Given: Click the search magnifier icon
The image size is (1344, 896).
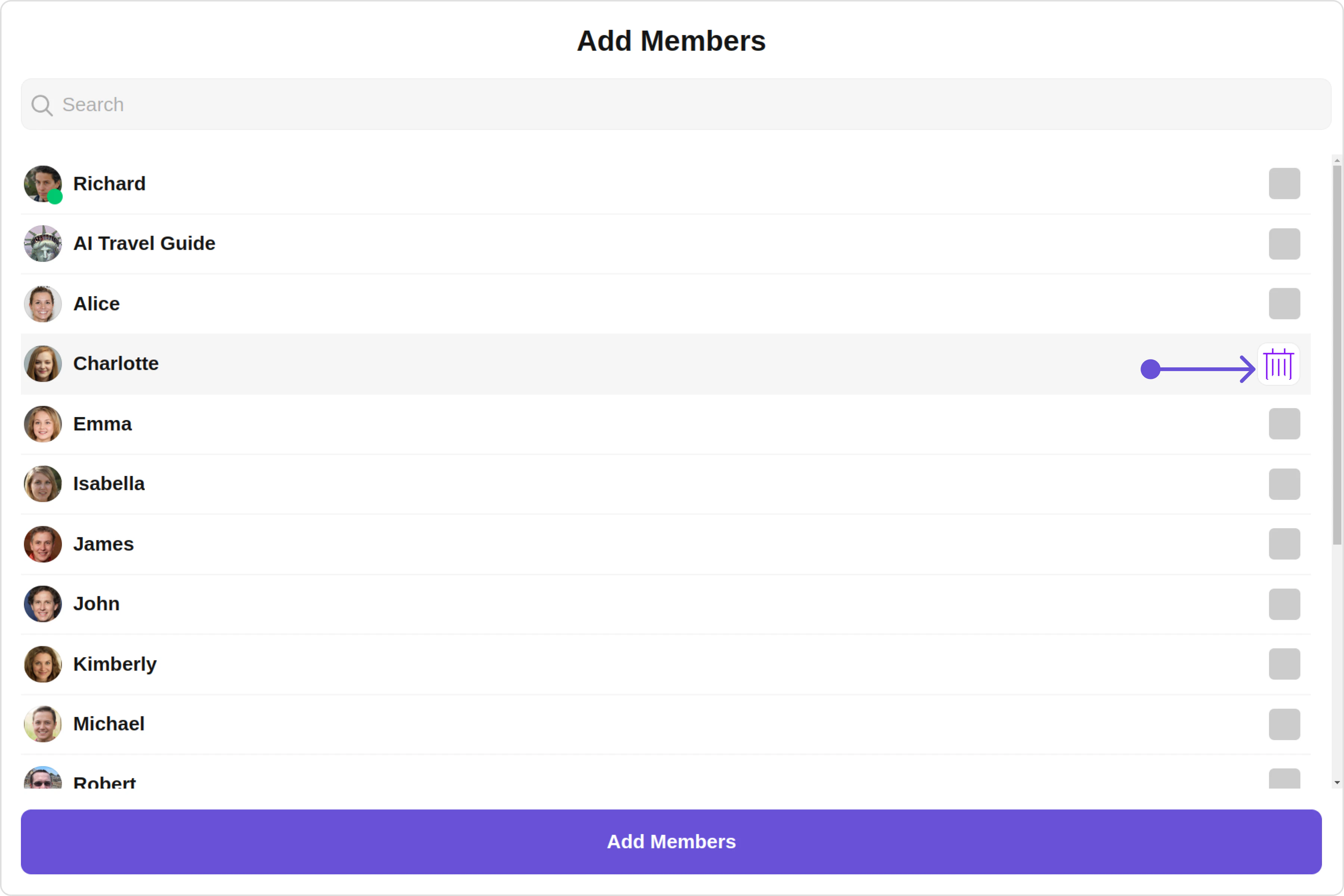Looking at the screenshot, I should (42, 105).
